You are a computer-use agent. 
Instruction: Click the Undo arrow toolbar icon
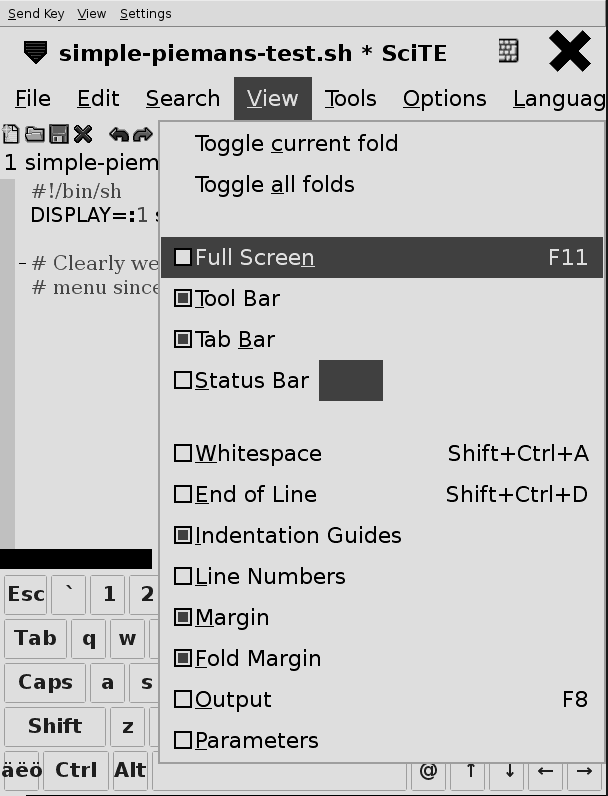(119, 134)
